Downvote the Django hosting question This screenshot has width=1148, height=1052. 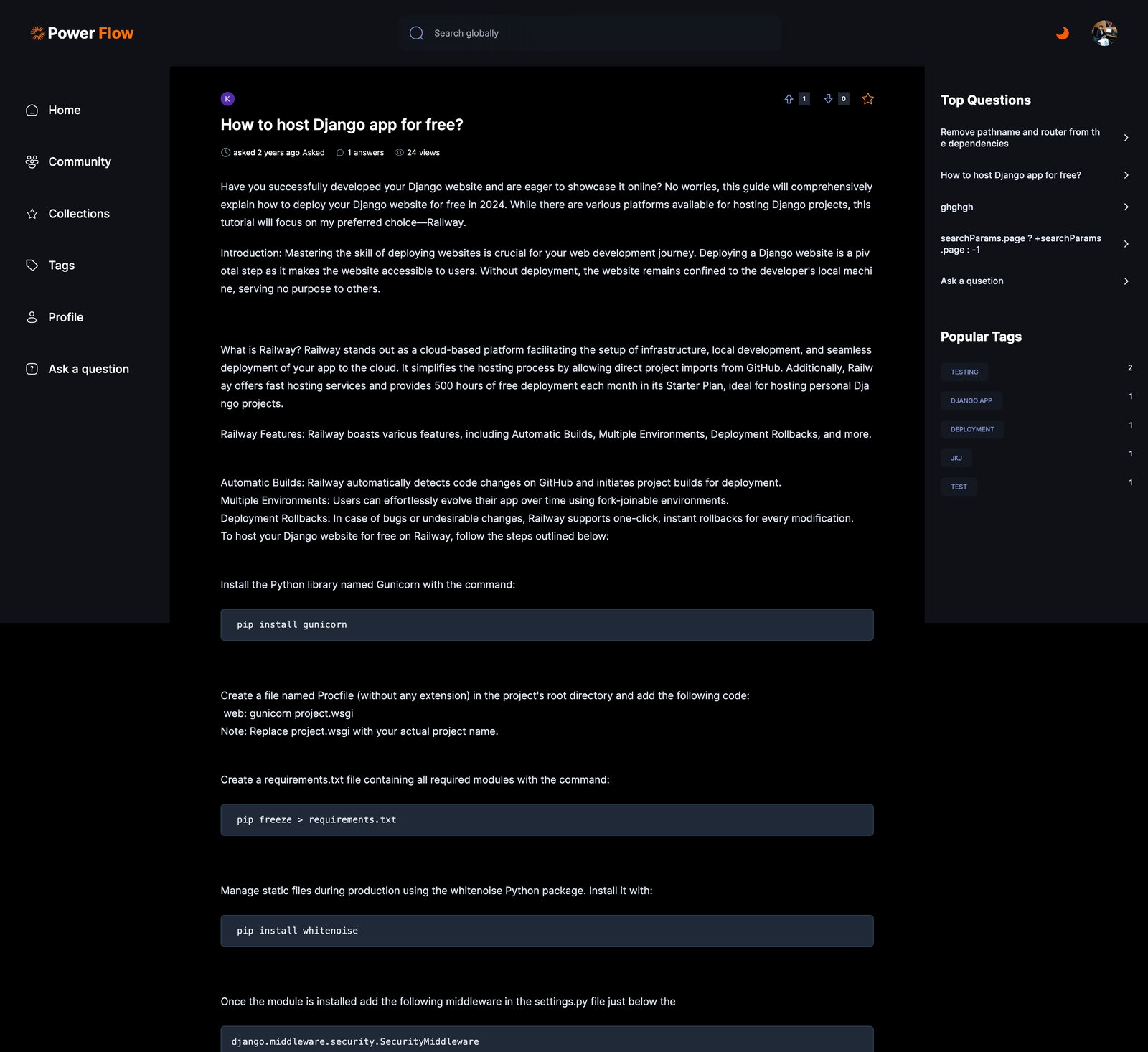[x=828, y=99]
